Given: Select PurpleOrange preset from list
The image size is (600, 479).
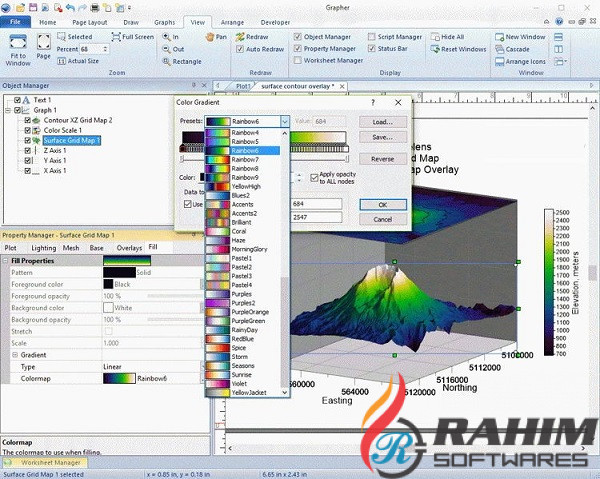Looking at the screenshot, I should [243, 312].
